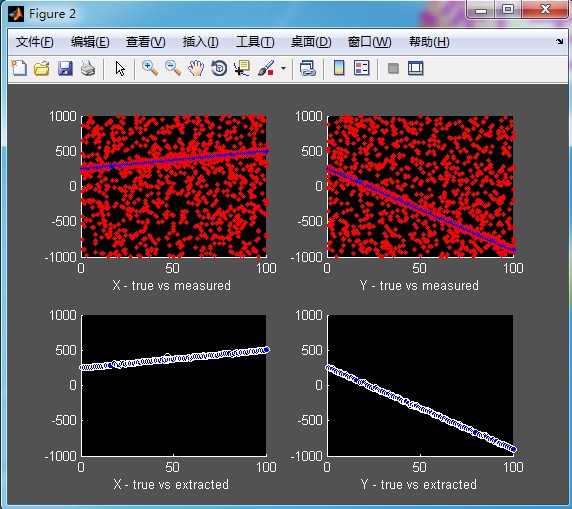The image size is (572, 509).
Task: Open the 文件(F) menu
Action: point(35,42)
